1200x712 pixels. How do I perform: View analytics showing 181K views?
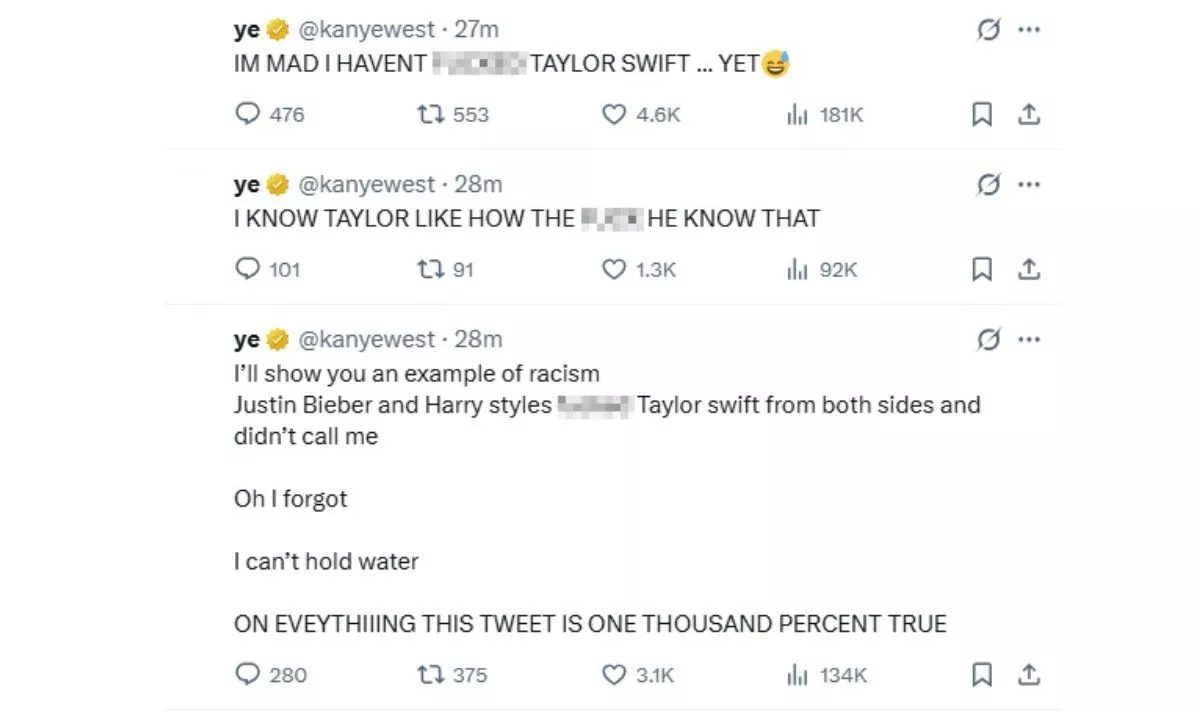[x=797, y=115]
